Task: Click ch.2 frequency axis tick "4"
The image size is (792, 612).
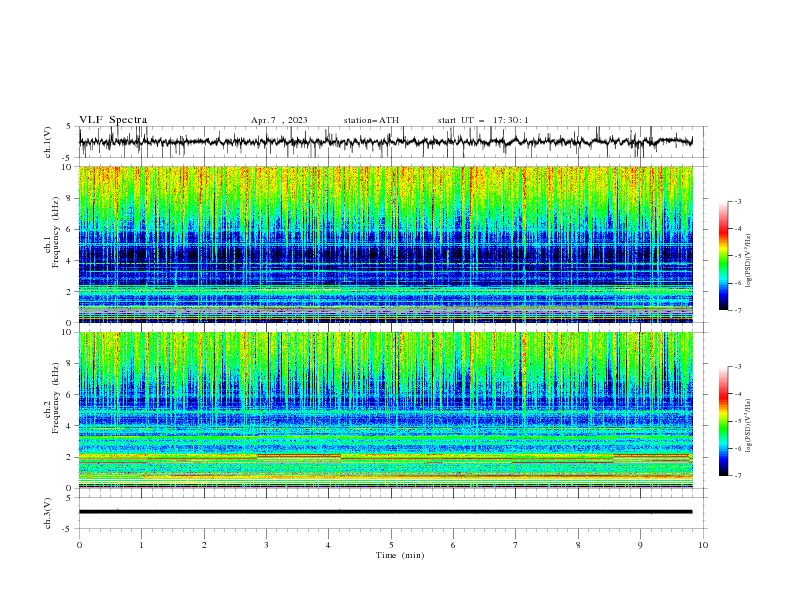Action: coord(71,426)
